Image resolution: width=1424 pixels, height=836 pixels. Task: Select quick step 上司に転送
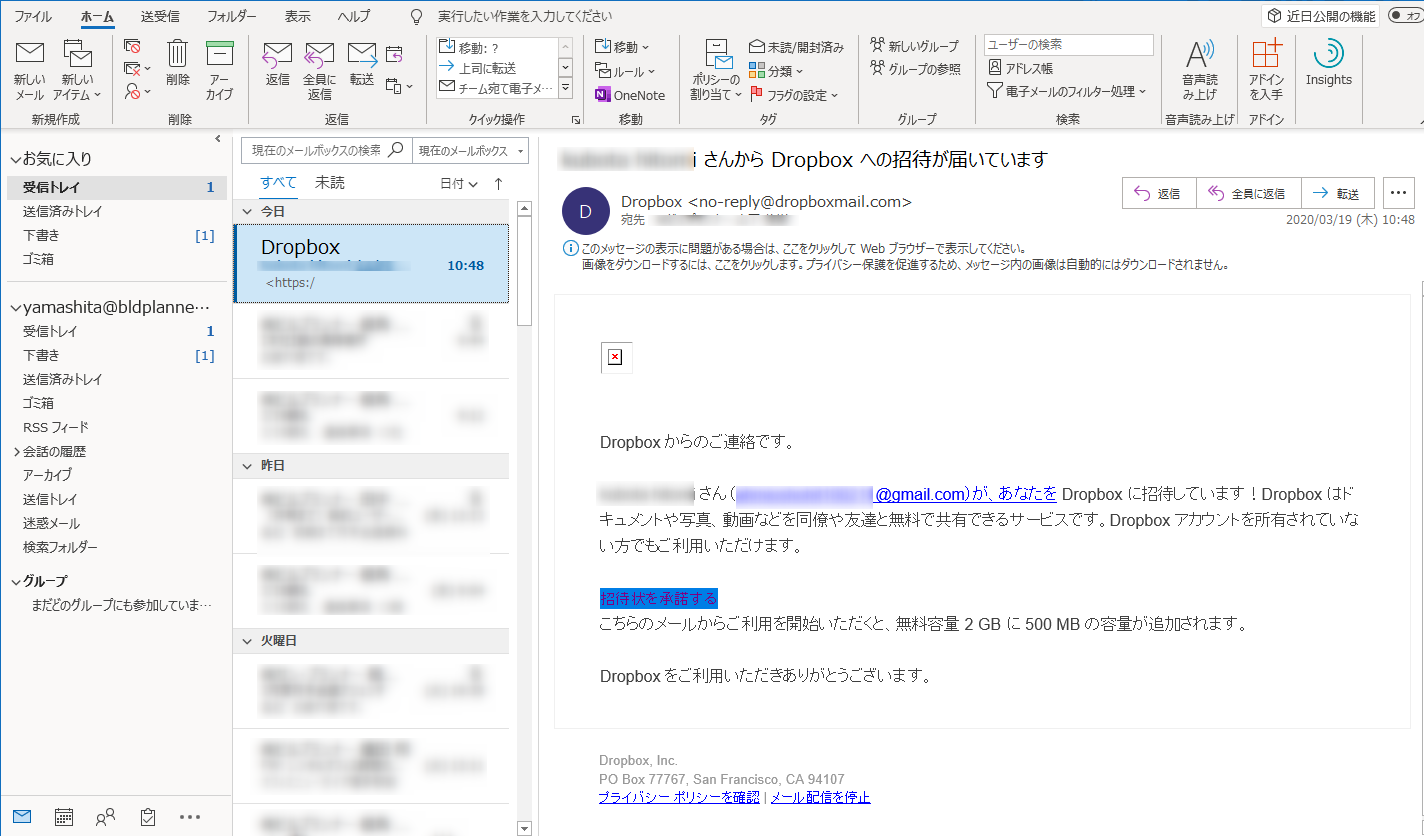[x=496, y=68]
